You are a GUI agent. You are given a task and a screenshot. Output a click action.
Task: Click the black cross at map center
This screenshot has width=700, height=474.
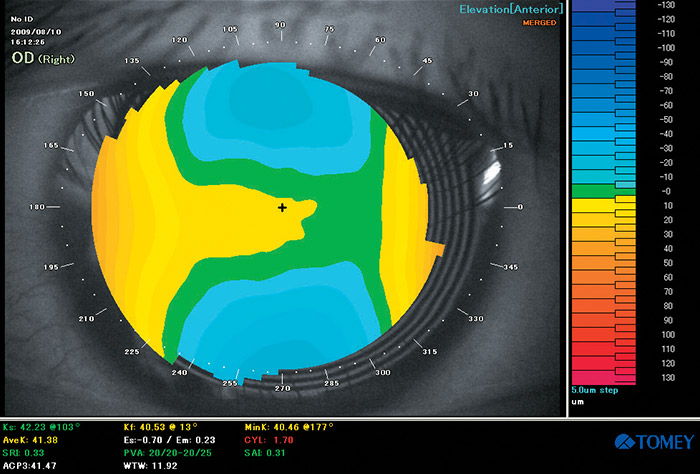(x=282, y=208)
